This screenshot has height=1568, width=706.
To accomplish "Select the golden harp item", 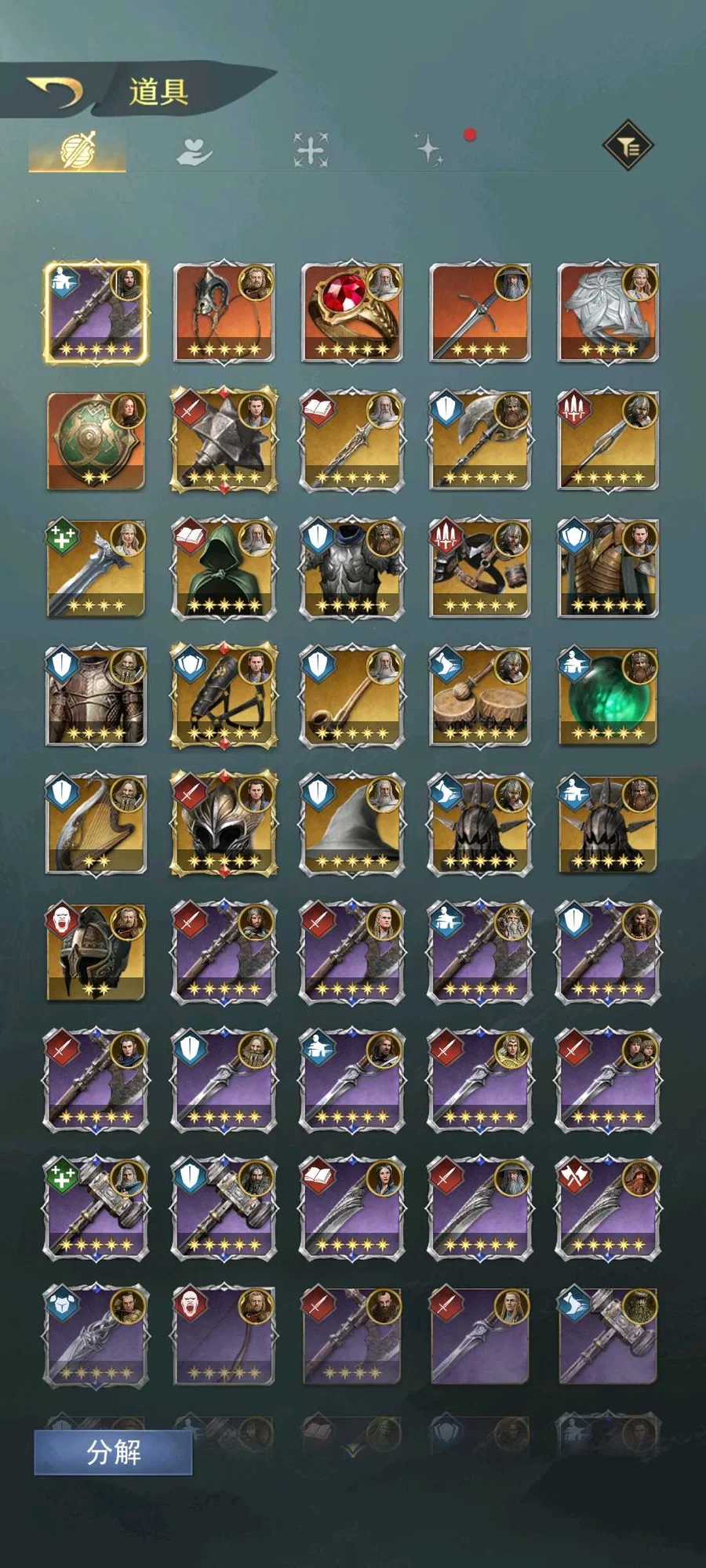I will (x=96, y=823).
